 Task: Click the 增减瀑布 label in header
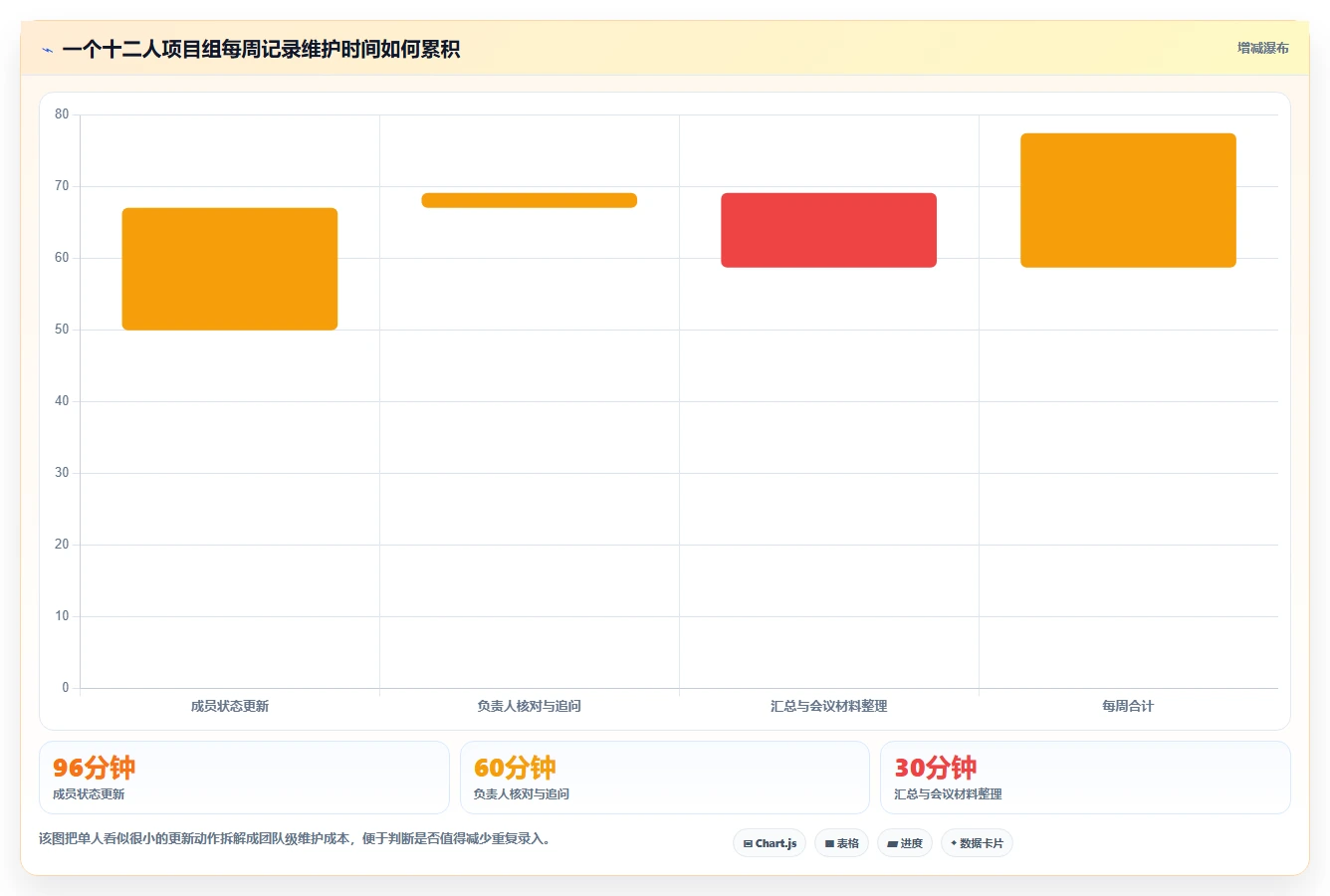coord(1262,48)
